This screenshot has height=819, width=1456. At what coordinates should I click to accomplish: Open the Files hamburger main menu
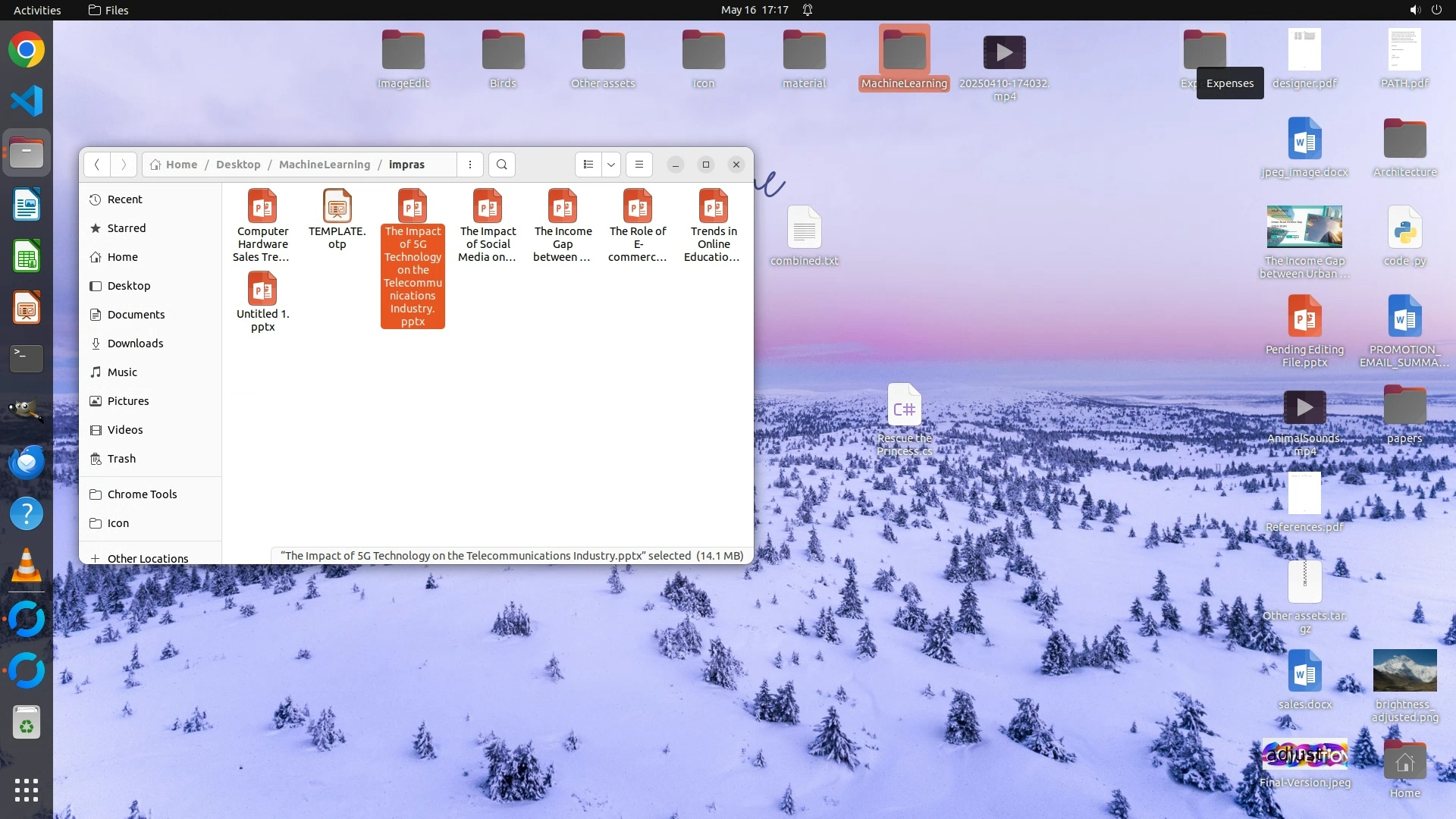coord(639,165)
